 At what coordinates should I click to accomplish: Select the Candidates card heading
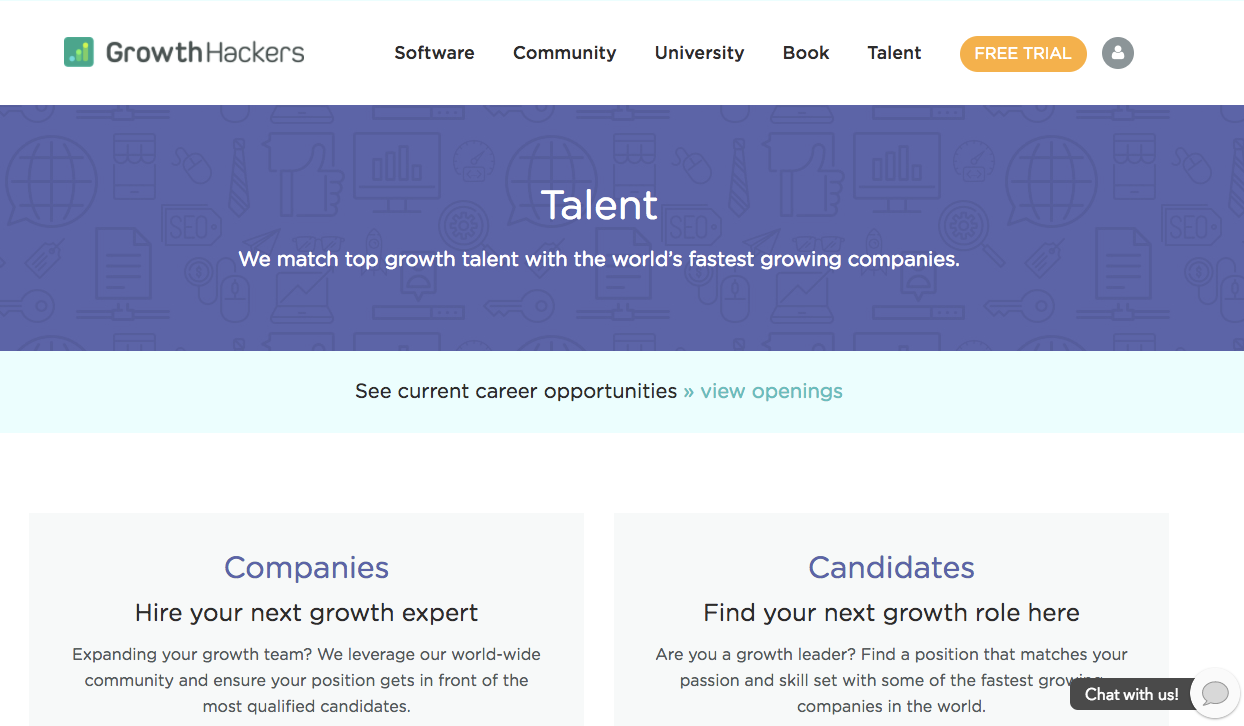point(891,567)
